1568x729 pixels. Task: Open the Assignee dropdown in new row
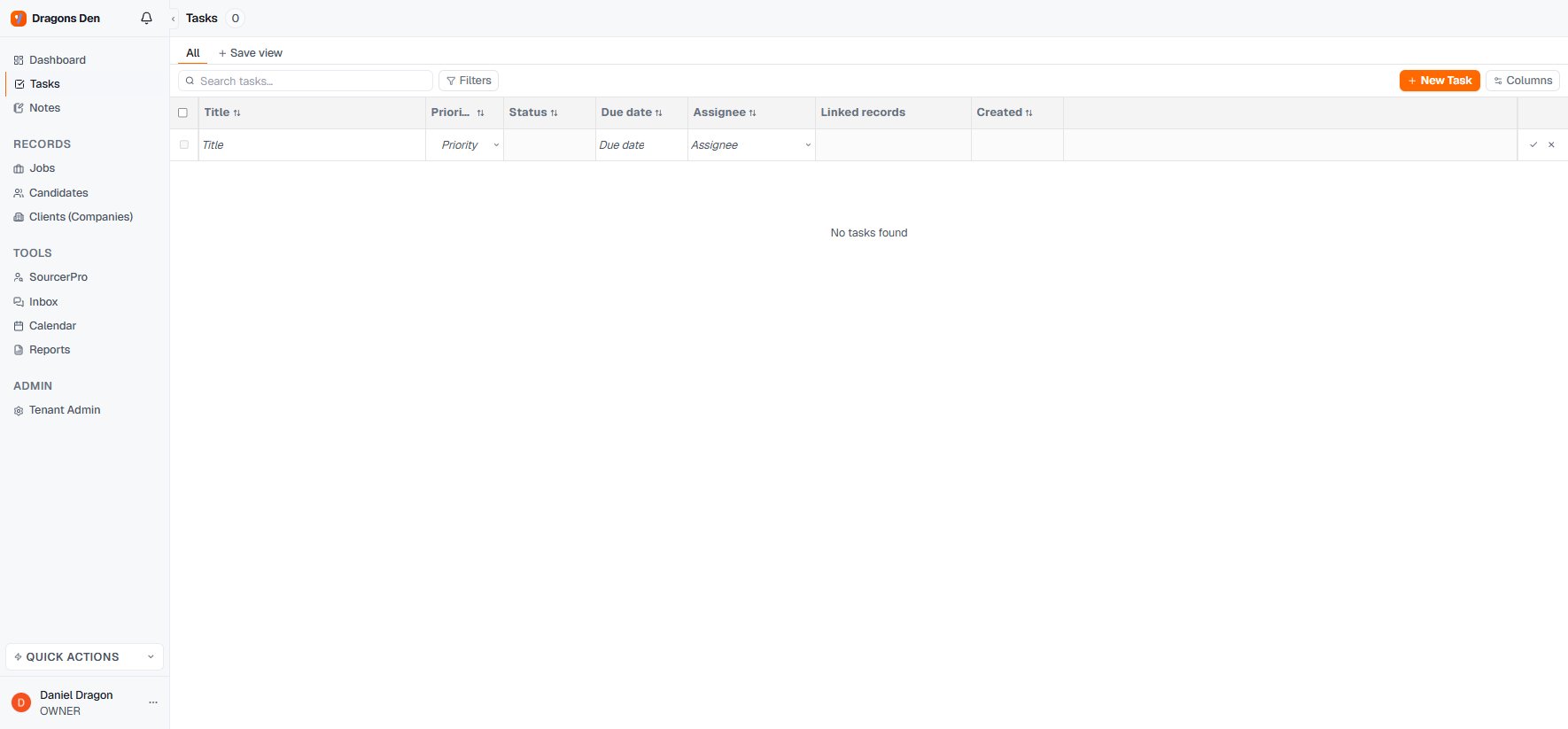(x=751, y=145)
